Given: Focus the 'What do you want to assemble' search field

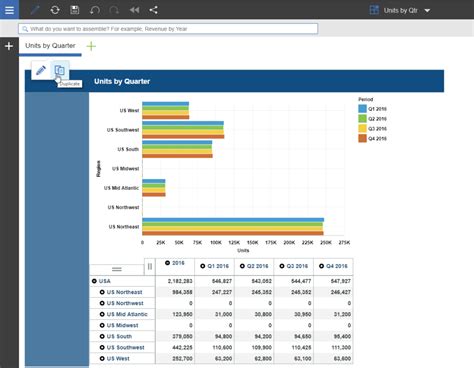Looking at the screenshot, I should (168, 29).
